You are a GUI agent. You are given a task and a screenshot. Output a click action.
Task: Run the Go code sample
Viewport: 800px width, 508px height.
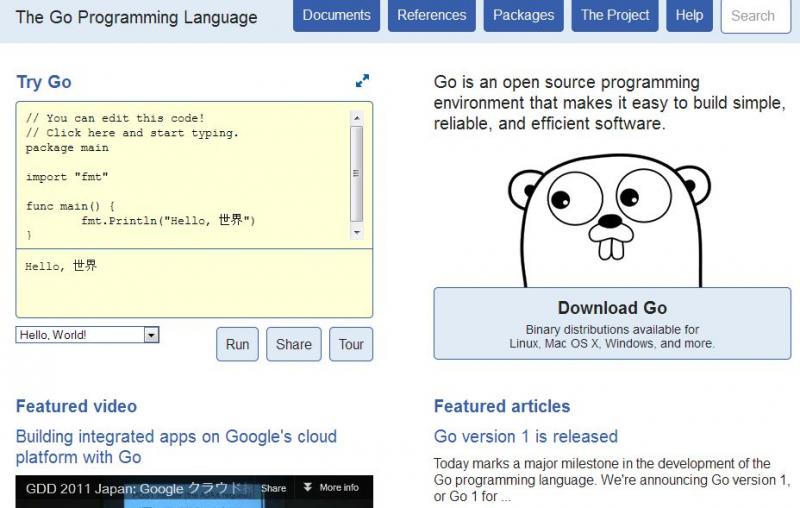coord(237,344)
